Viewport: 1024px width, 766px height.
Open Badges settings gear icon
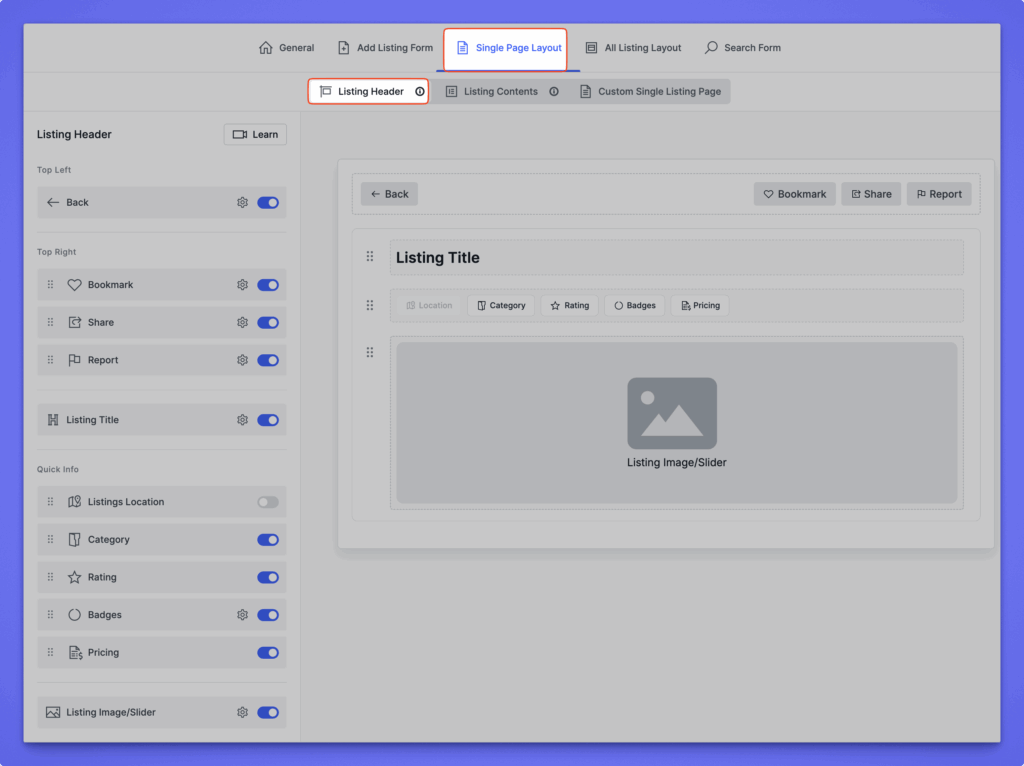(242, 615)
